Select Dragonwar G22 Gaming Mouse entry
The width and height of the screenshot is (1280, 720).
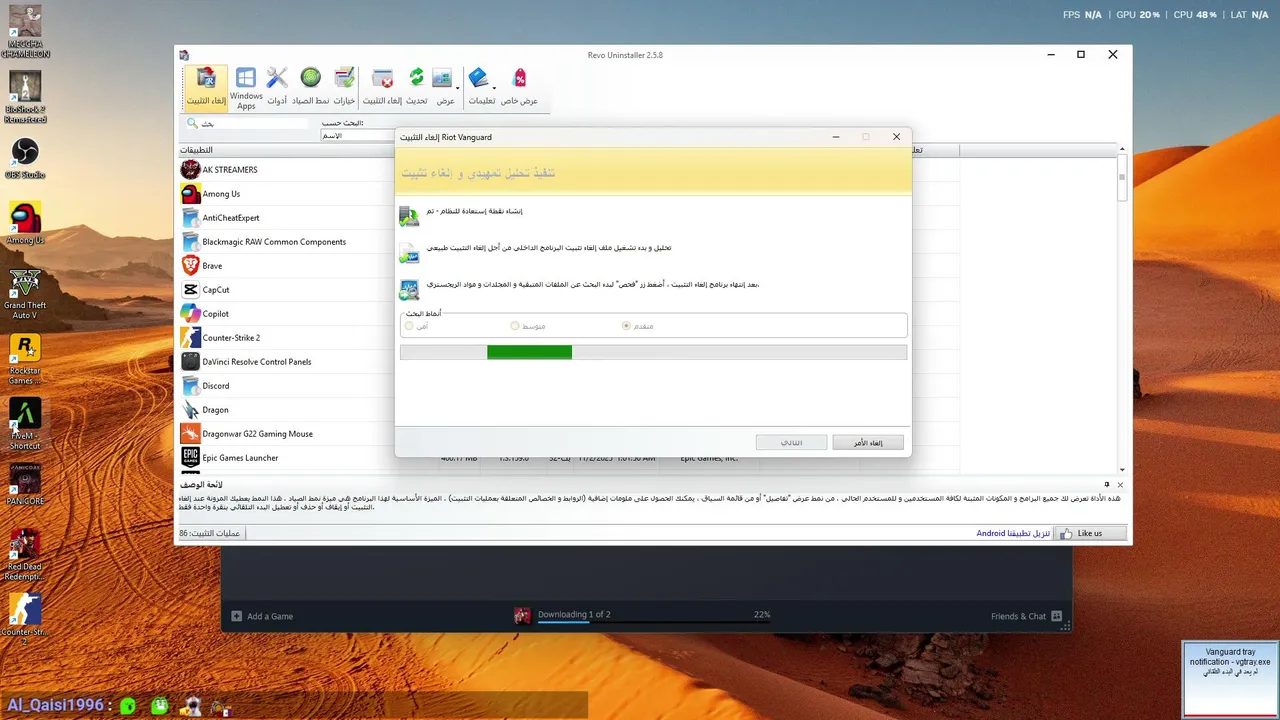click(x=286, y=434)
